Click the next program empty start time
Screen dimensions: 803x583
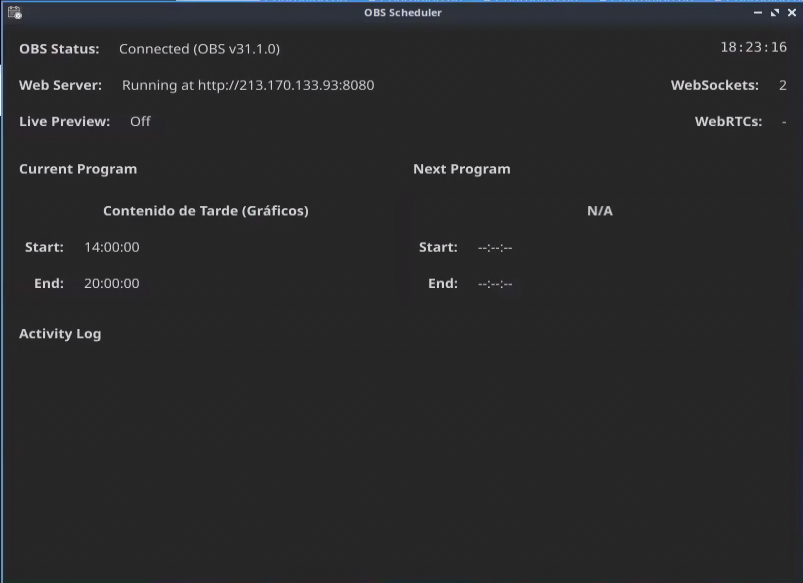pos(495,247)
